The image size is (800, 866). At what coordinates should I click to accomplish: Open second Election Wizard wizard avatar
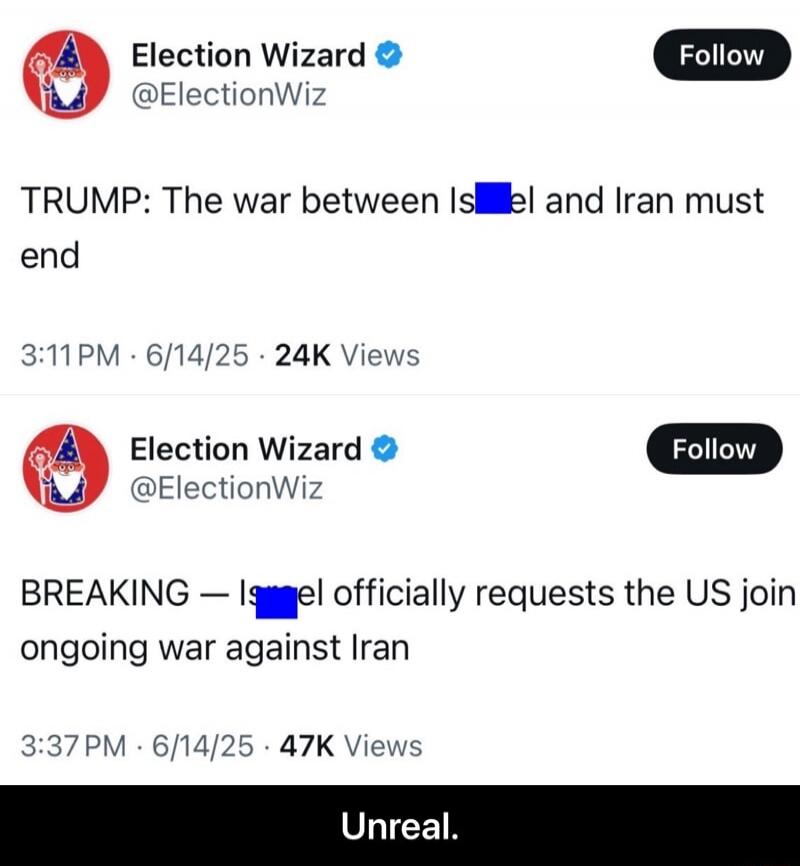(66, 468)
